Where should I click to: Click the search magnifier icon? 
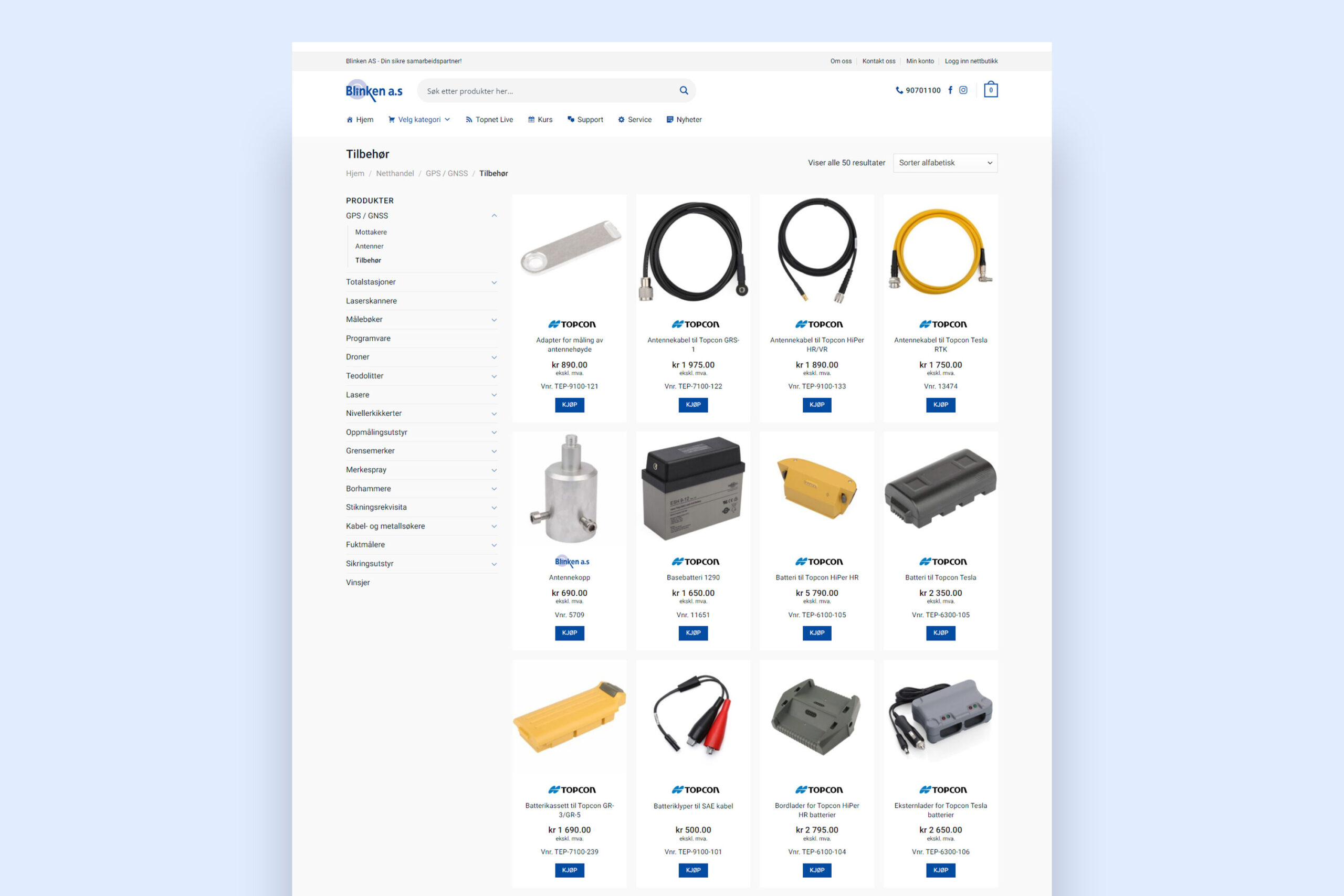[684, 90]
